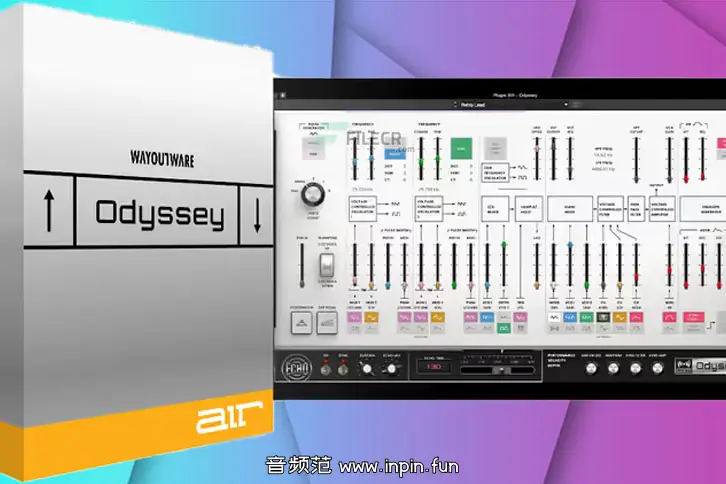Viewport: 726px width, 484px height.
Task: Flip the Transpose octave rocker switch
Action: pos(327,265)
